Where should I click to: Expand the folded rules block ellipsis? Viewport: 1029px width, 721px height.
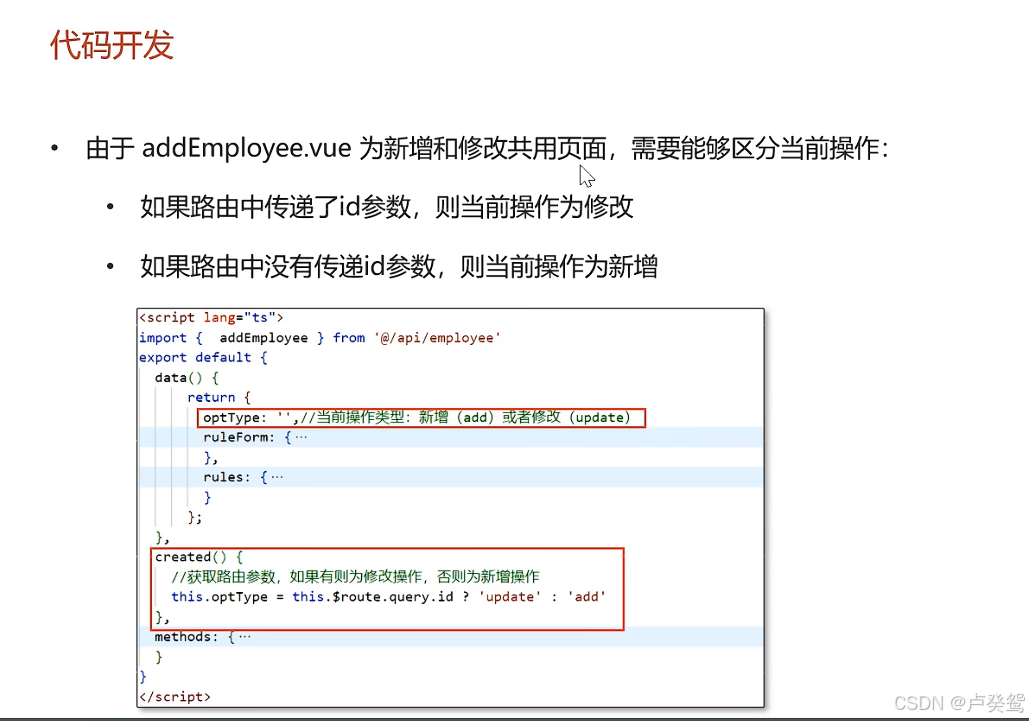tap(278, 478)
